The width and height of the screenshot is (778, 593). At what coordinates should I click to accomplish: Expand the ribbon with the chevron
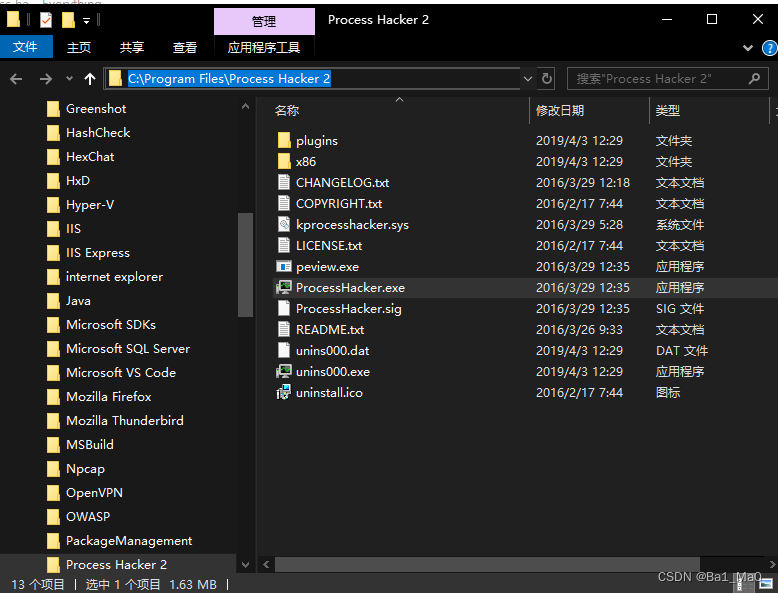pos(748,48)
